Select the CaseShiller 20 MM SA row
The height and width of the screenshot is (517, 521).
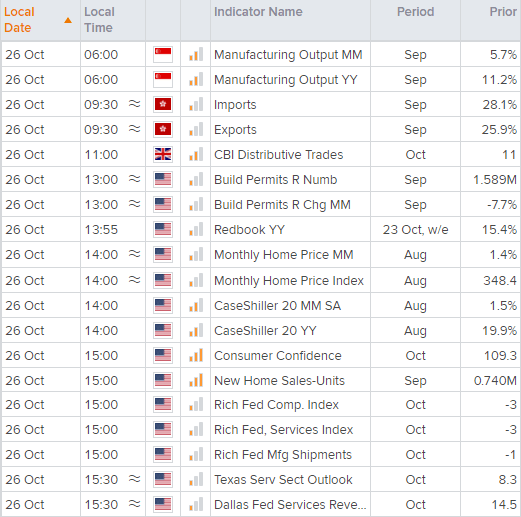pos(261,305)
